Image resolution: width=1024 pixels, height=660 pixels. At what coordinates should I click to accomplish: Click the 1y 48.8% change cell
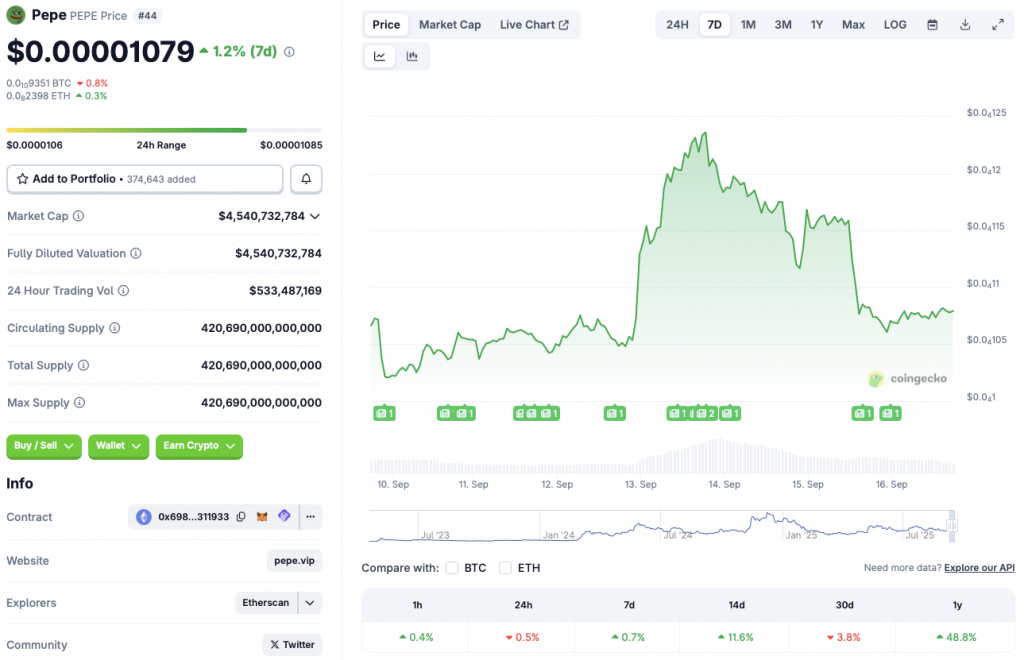(956, 637)
